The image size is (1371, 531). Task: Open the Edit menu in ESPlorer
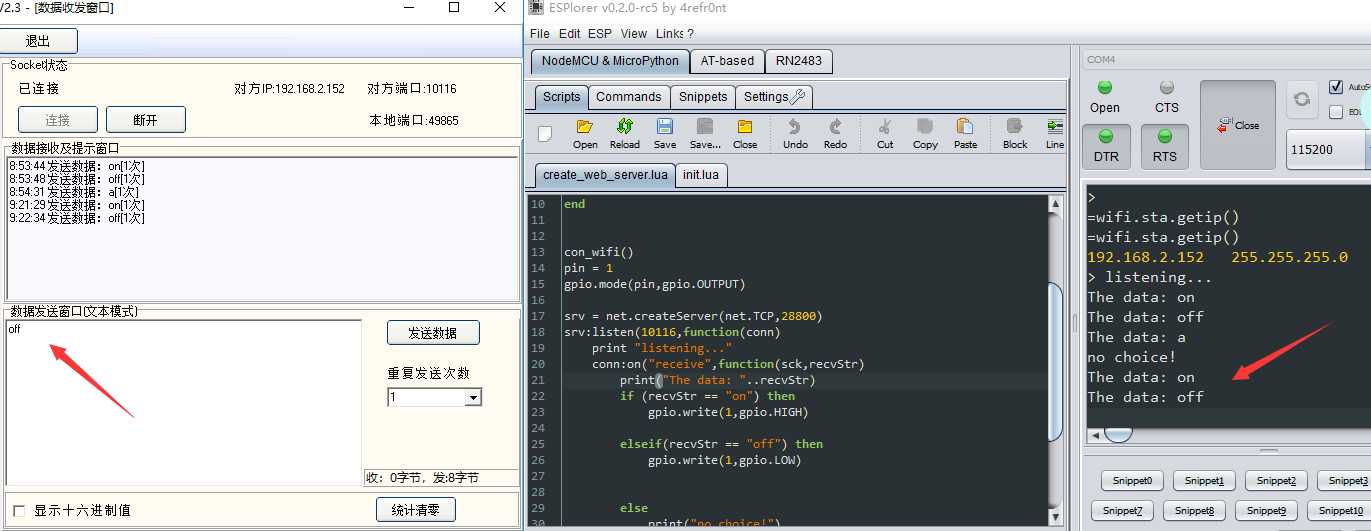[x=570, y=34]
